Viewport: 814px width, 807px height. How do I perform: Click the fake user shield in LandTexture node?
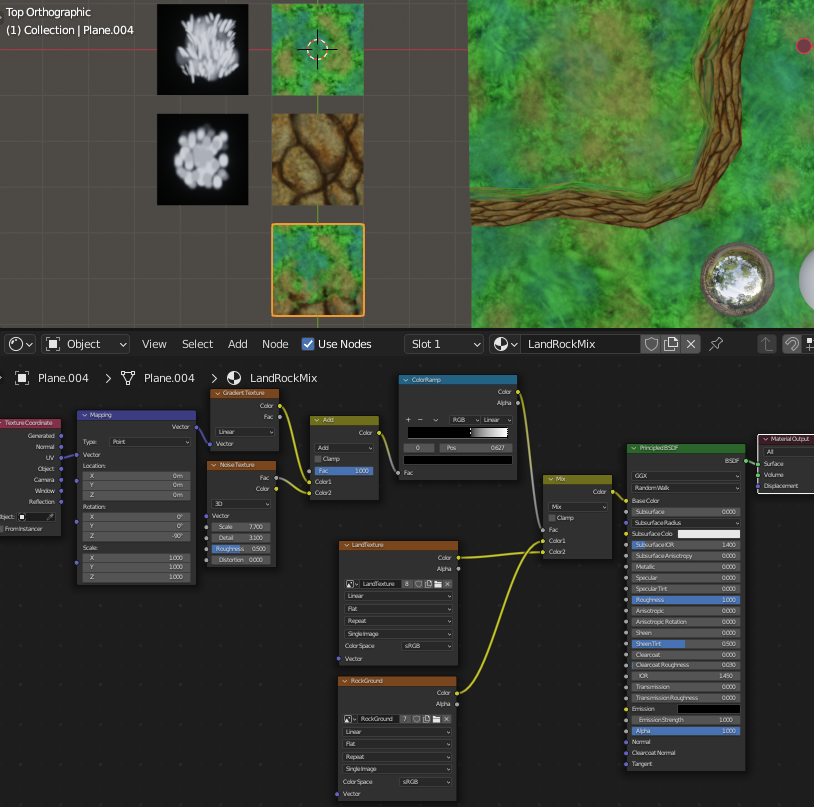[x=418, y=584]
